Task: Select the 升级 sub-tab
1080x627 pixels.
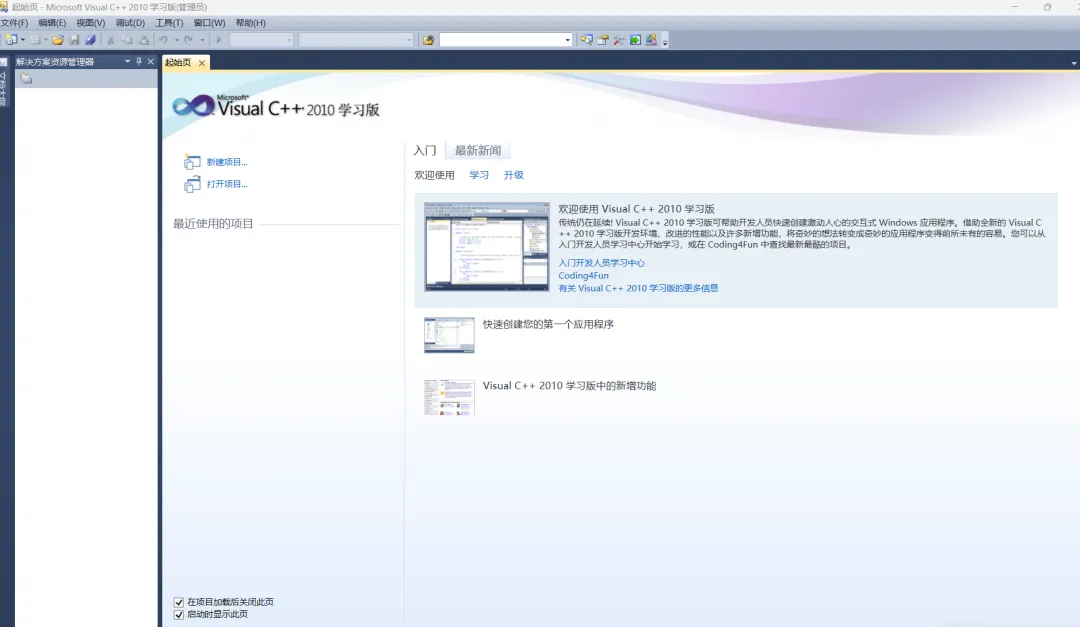Action: tap(513, 175)
